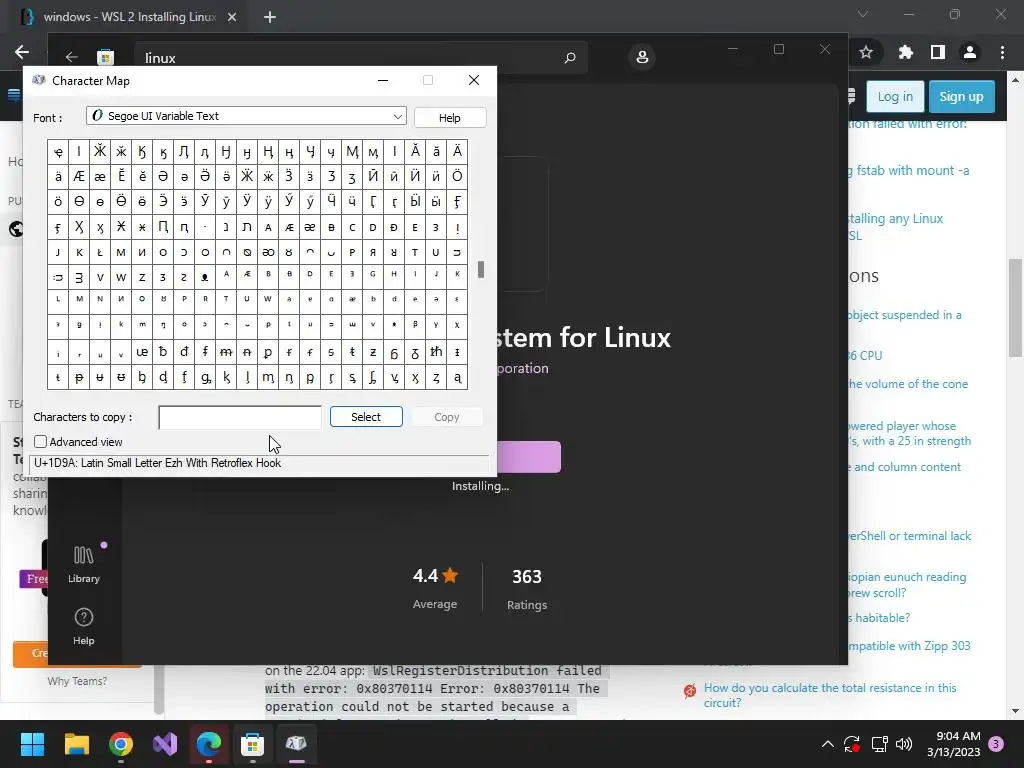This screenshot has width=1024, height=768.
Task: Select the WSL 2 Installing Linux tab
Action: pos(129,17)
